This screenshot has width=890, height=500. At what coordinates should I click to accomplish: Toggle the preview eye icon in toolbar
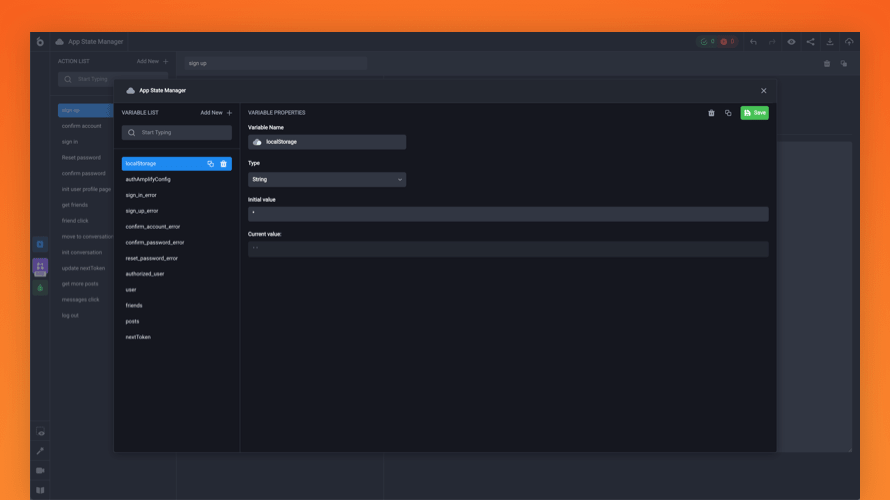pos(791,42)
